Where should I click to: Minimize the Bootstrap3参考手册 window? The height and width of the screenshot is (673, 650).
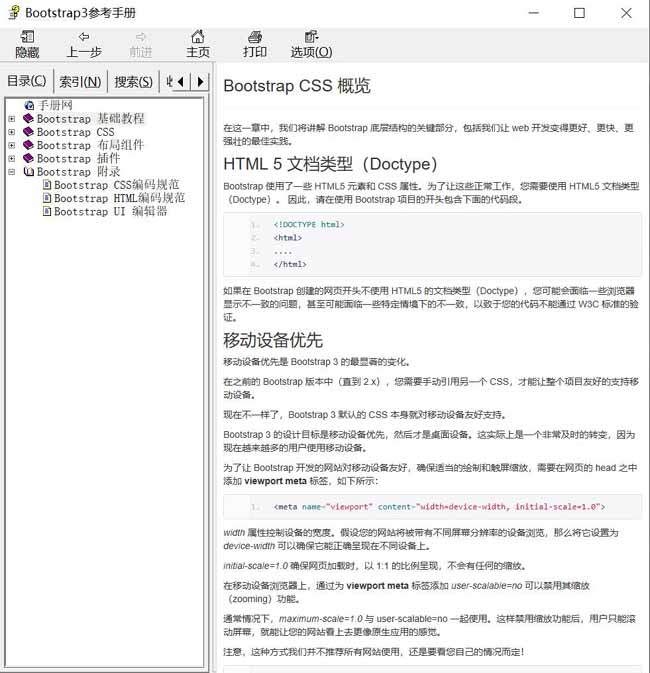tap(534, 13)
